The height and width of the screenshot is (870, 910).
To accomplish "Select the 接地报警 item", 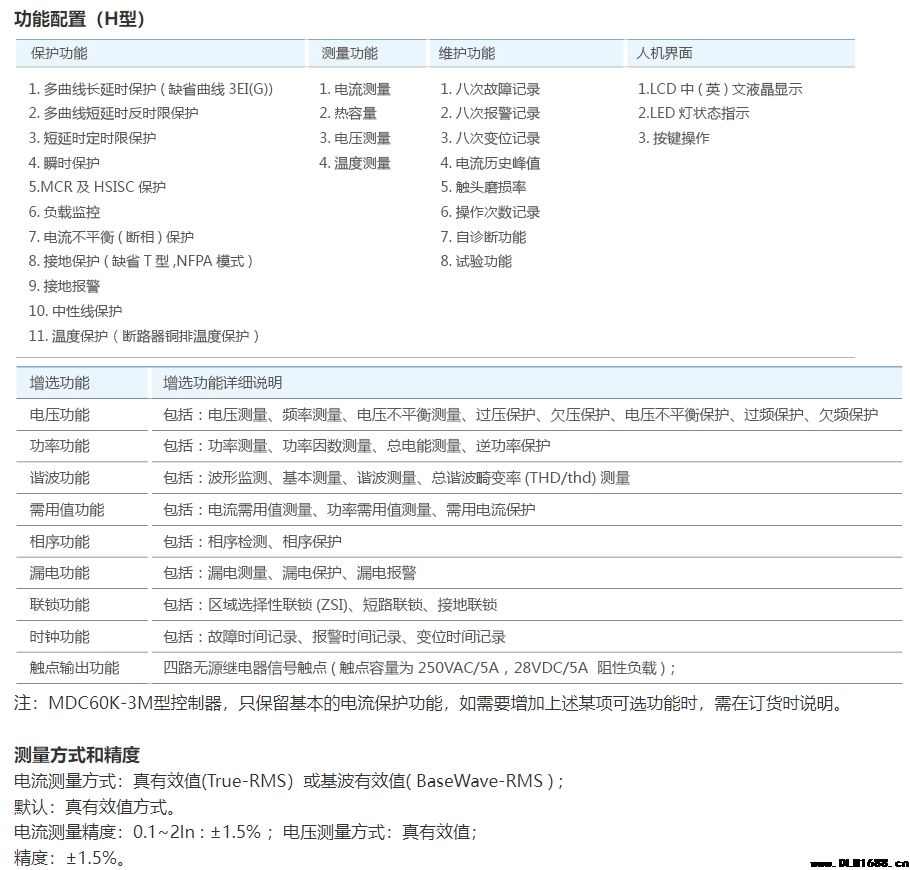I will 64,286.
